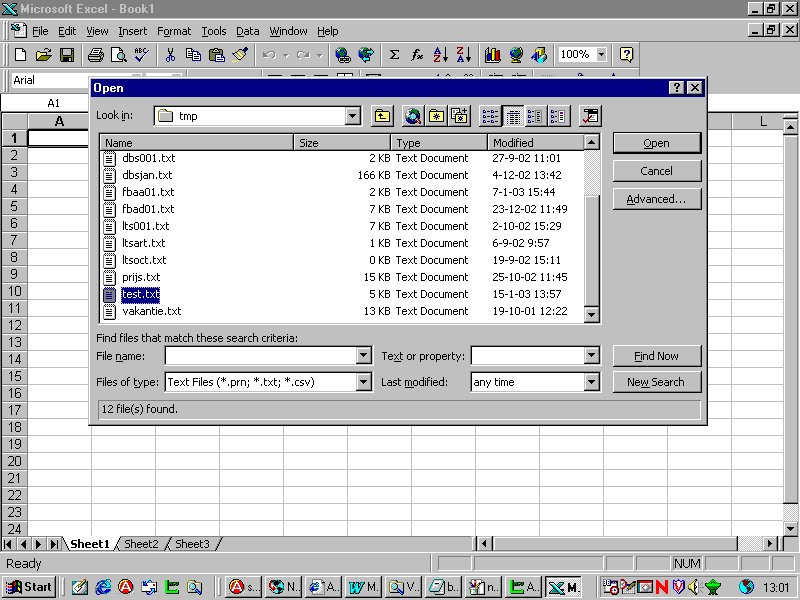Click the Chart Wizard toolbar icon
Screen dimensions: 800x600
492,55
